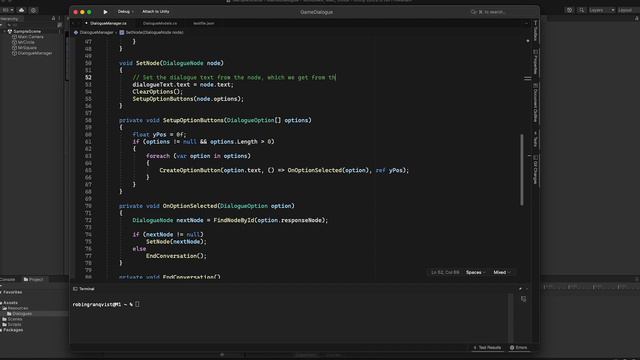The image size is (640, 360).
Task: Toggle the Unity Inspector panel lock
Action: pyautogui.click(x=637, y=18)
